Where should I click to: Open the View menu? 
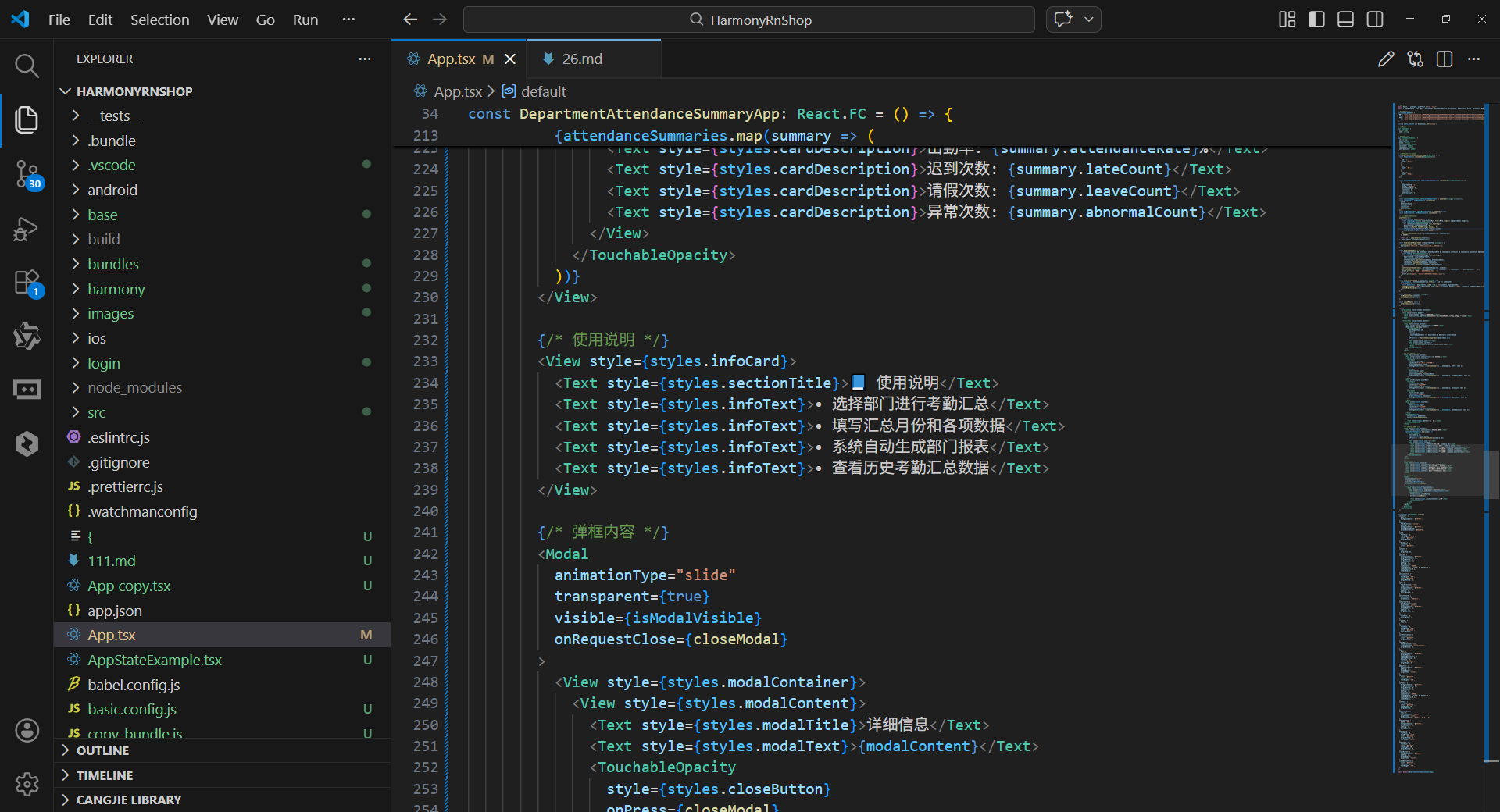click(223, 20)
